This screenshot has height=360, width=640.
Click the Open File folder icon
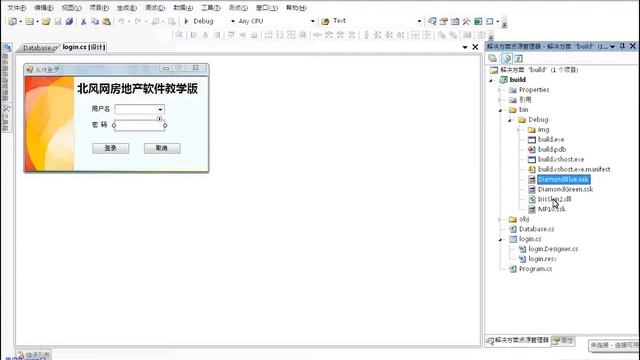click(46, 21)
